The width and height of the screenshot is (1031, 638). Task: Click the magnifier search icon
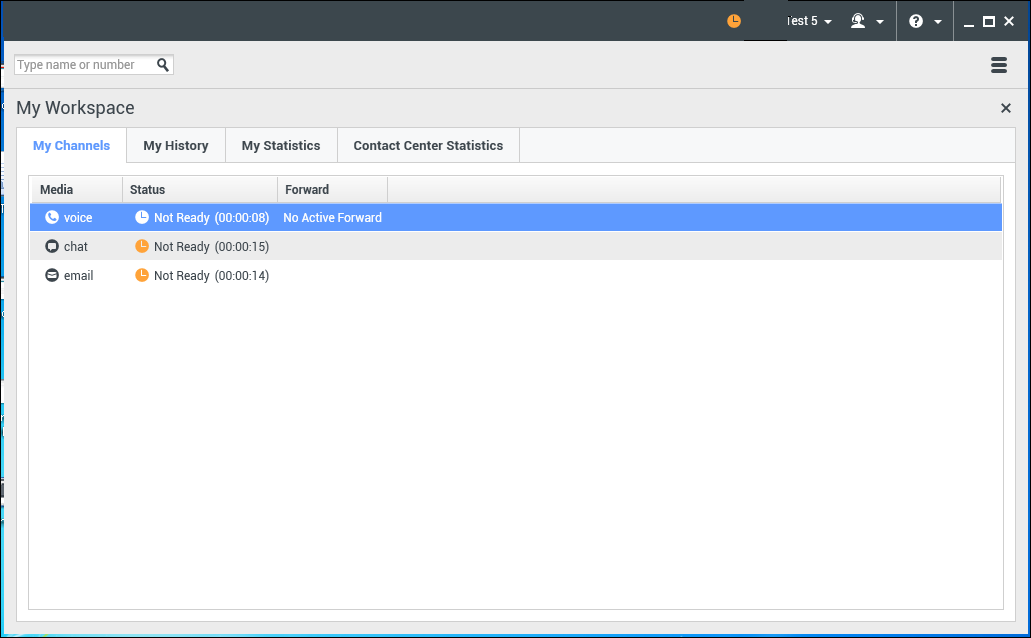click(x=163, y=64)
